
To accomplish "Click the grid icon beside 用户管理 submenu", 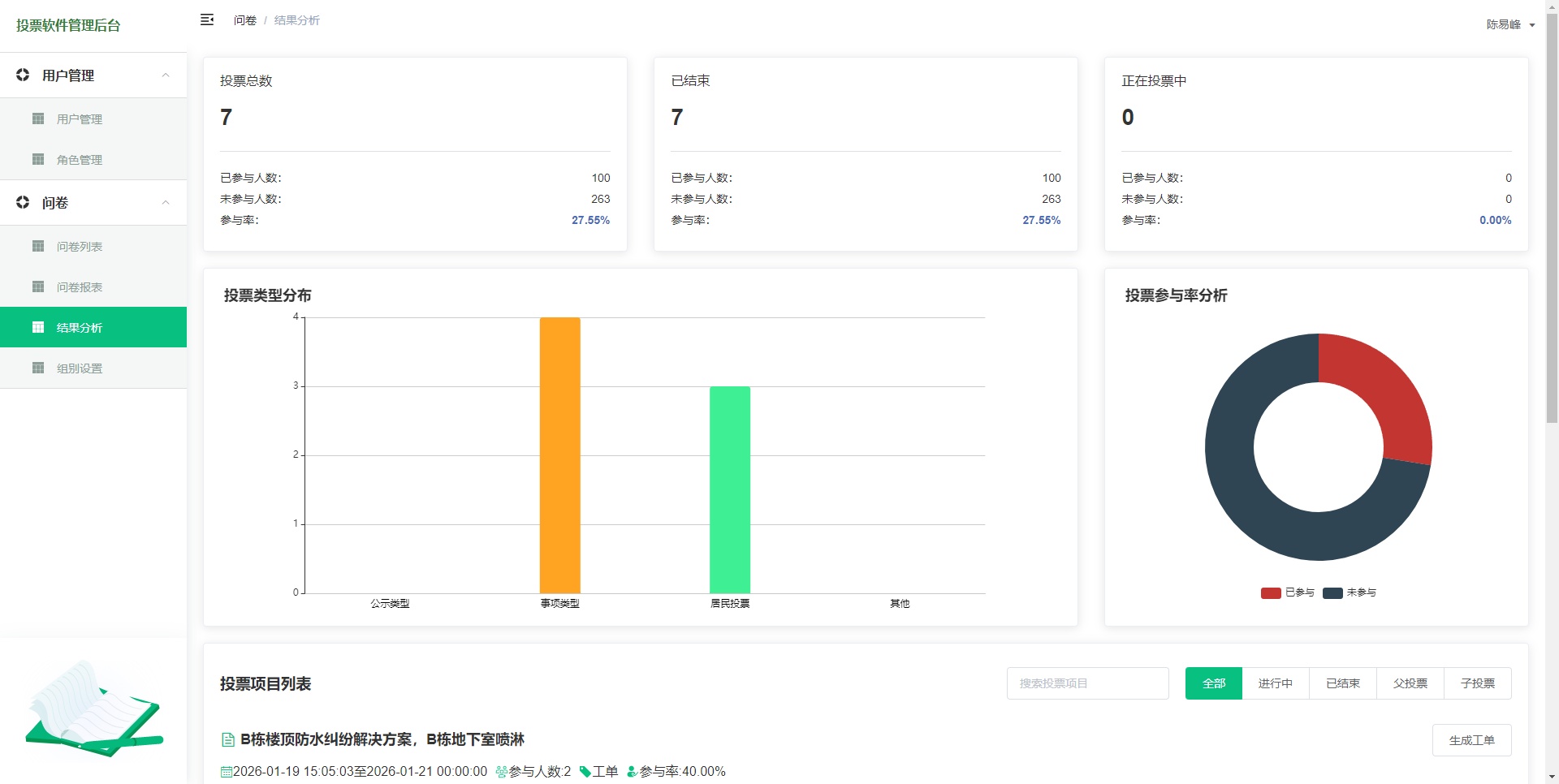I will tap(38, 118).
